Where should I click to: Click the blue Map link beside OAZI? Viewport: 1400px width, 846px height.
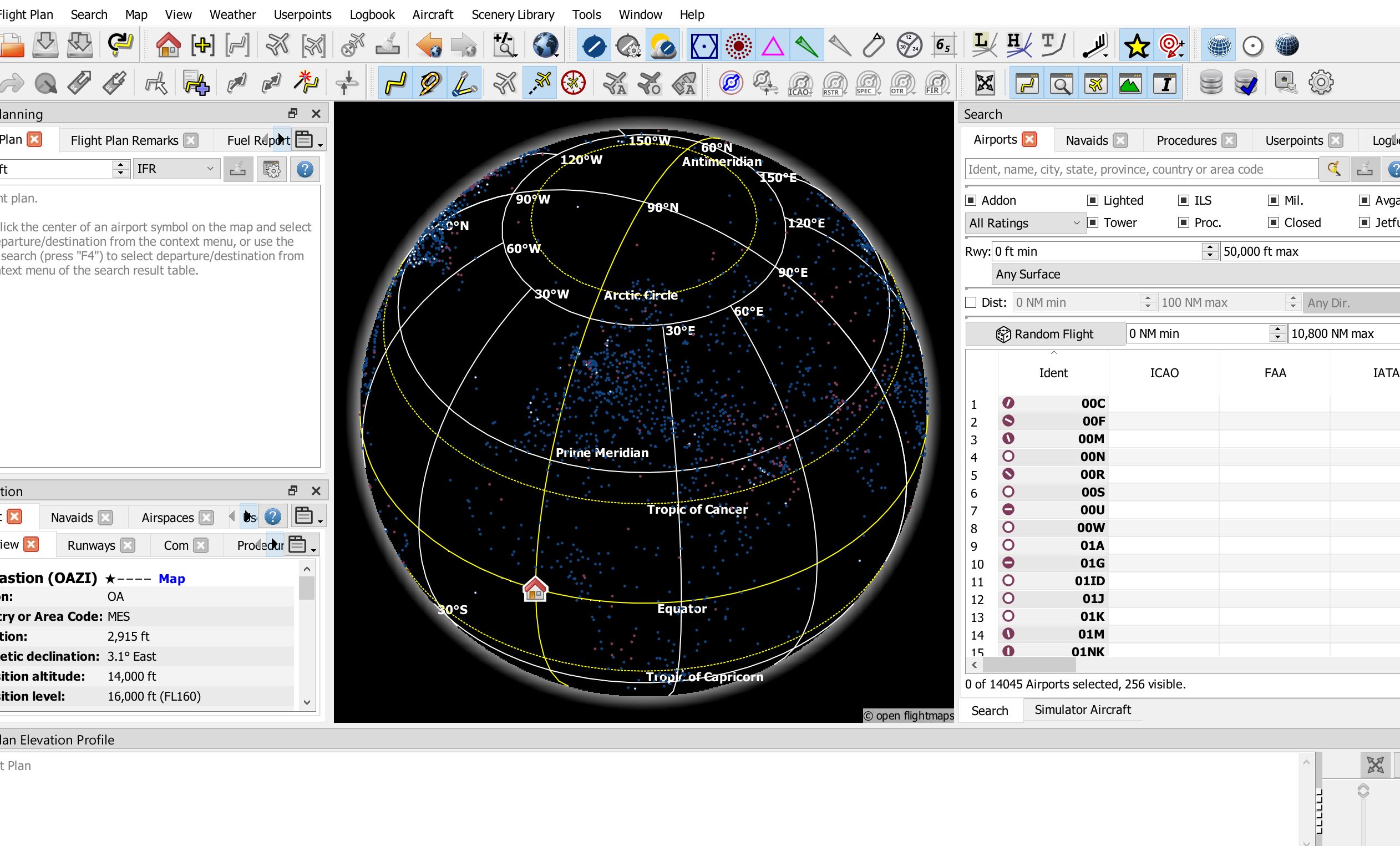click(171, 579)
